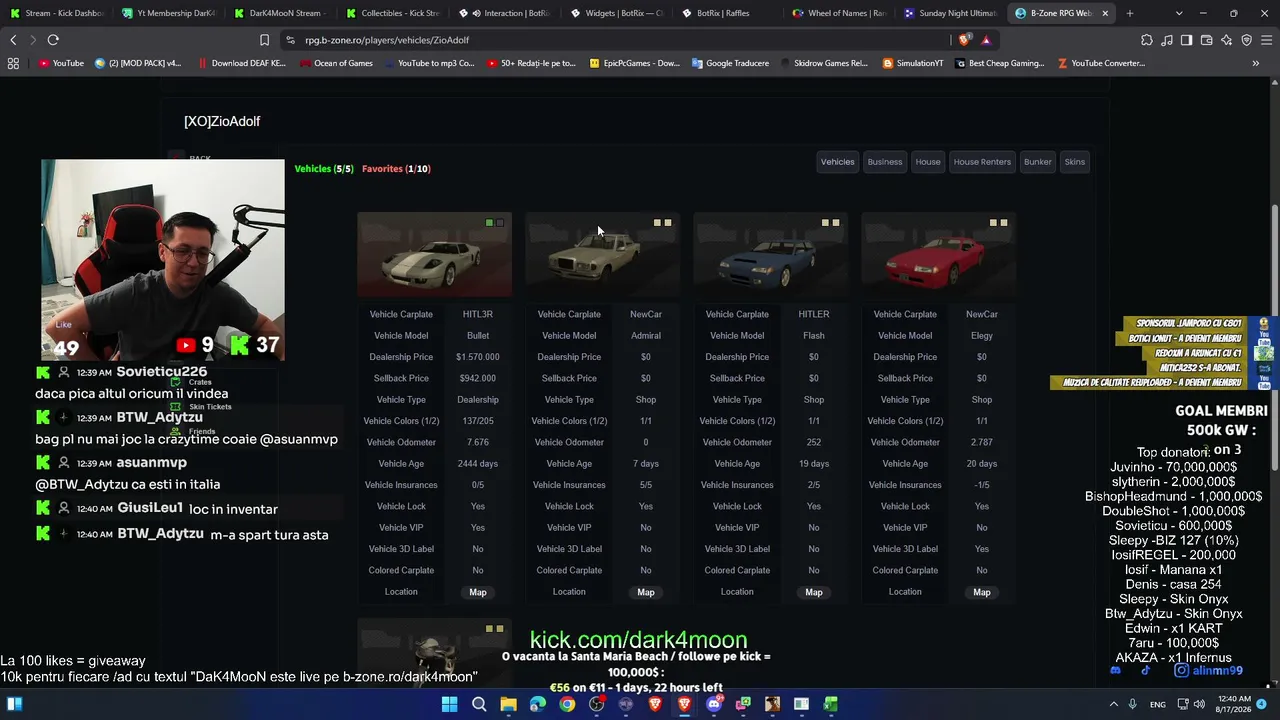Open the Bunker section
This screenshot has width=1280, height=720.
point(1038,162)
